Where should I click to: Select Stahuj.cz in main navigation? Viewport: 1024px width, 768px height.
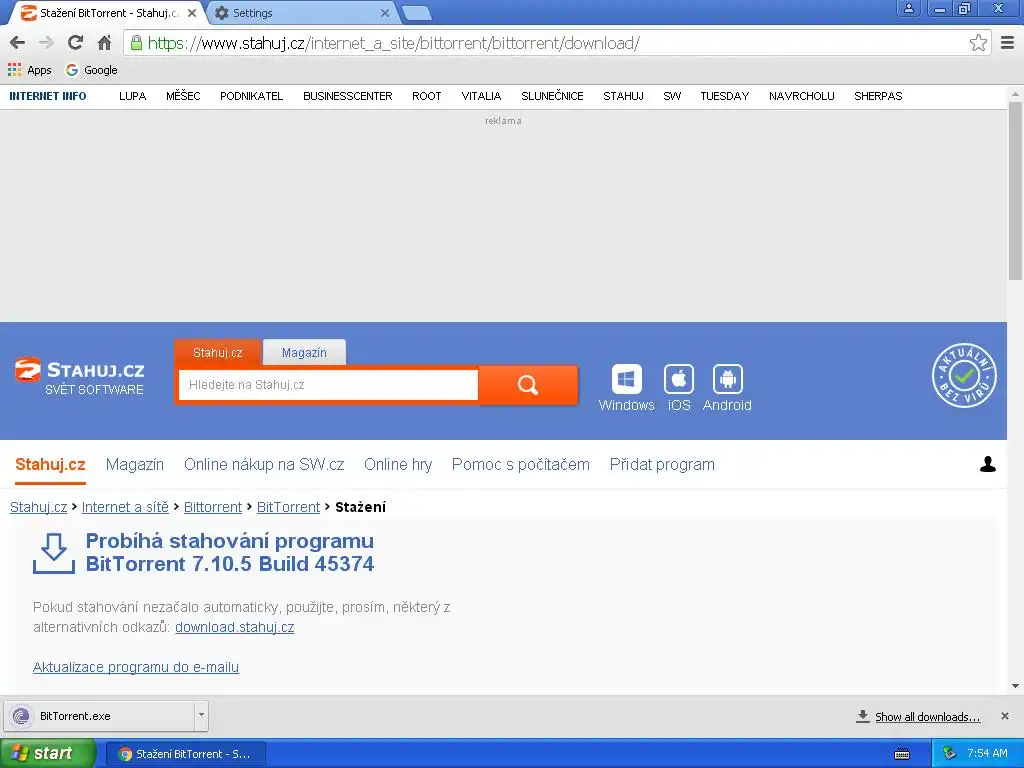point(50,464)
